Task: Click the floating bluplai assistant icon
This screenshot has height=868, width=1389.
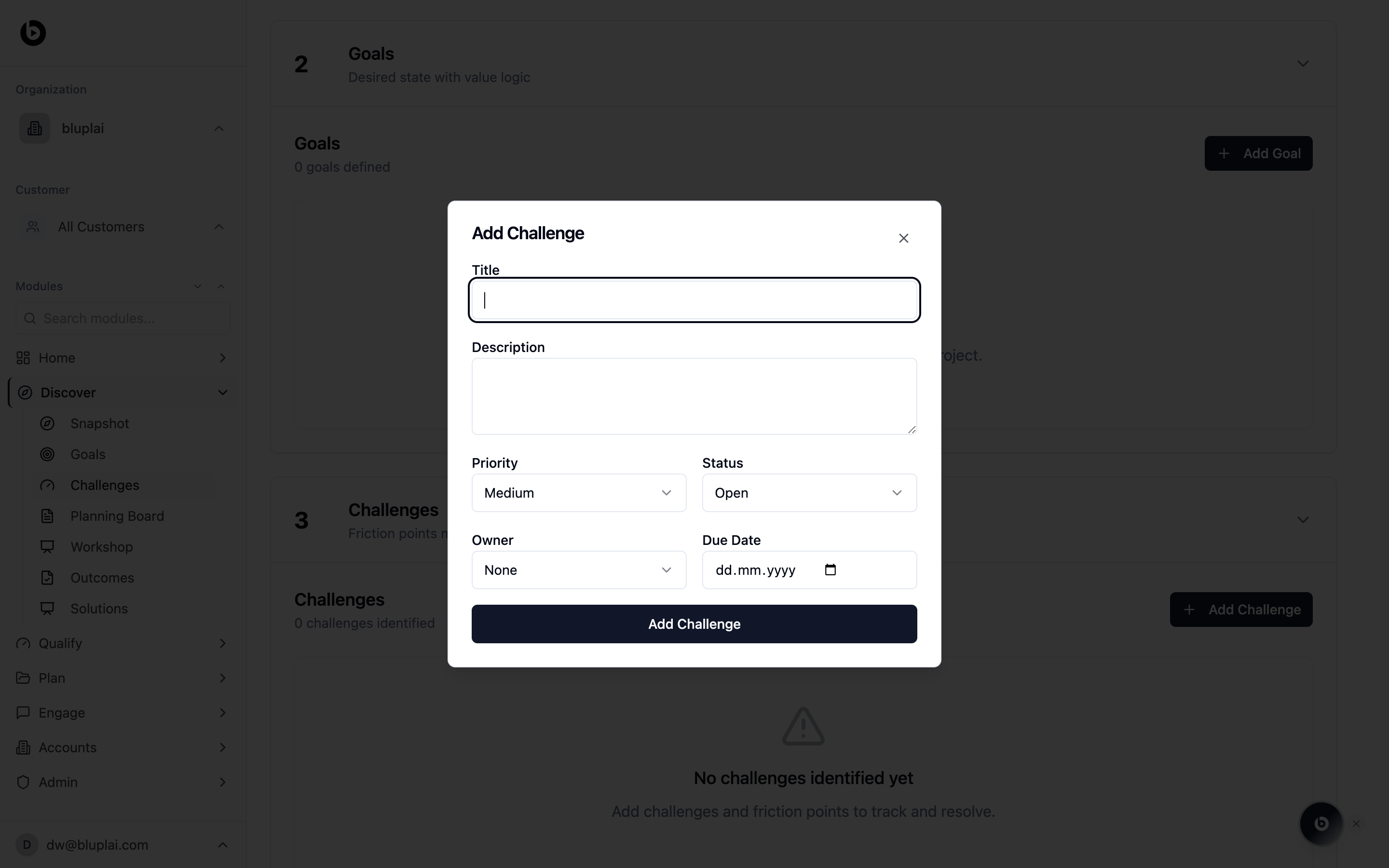Action: pos(1321,824)
